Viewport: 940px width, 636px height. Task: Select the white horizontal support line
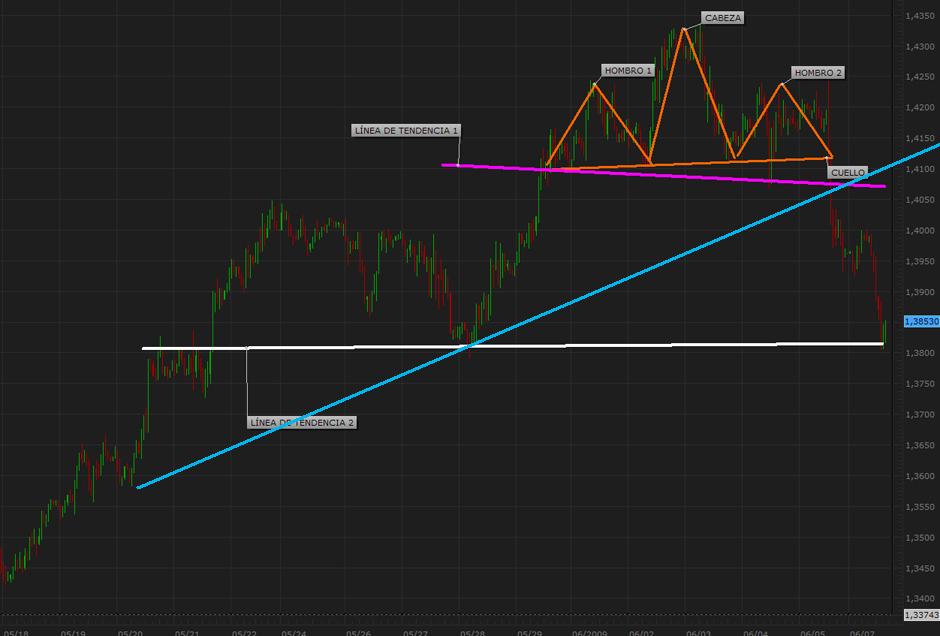pos(513,346)
